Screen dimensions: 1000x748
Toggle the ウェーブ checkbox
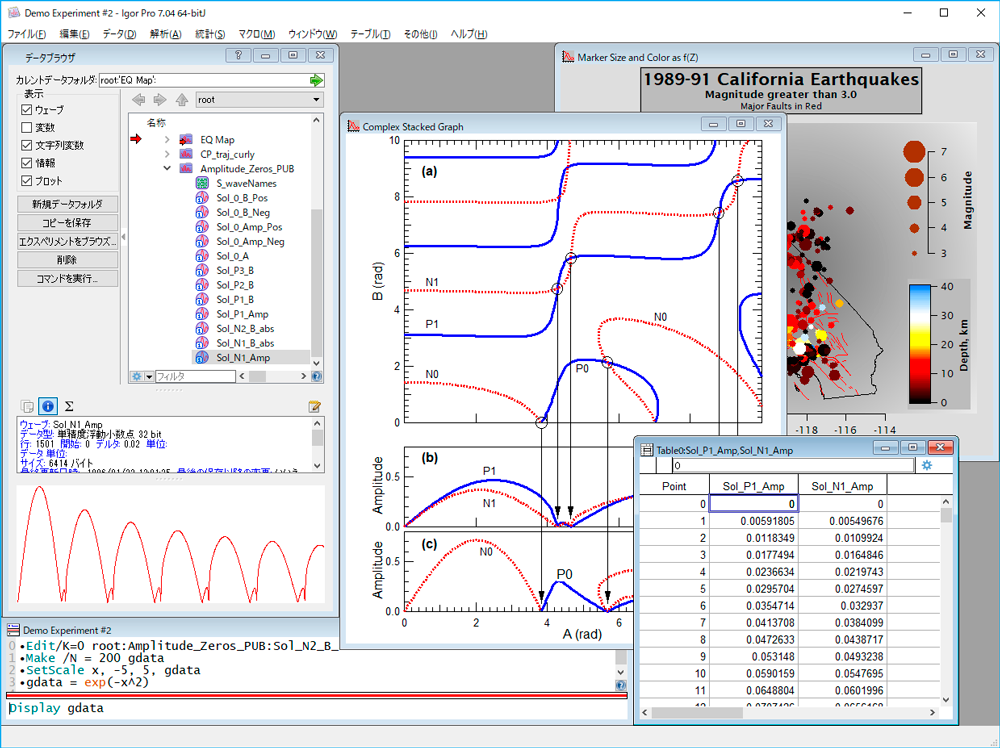coord(27,110)
